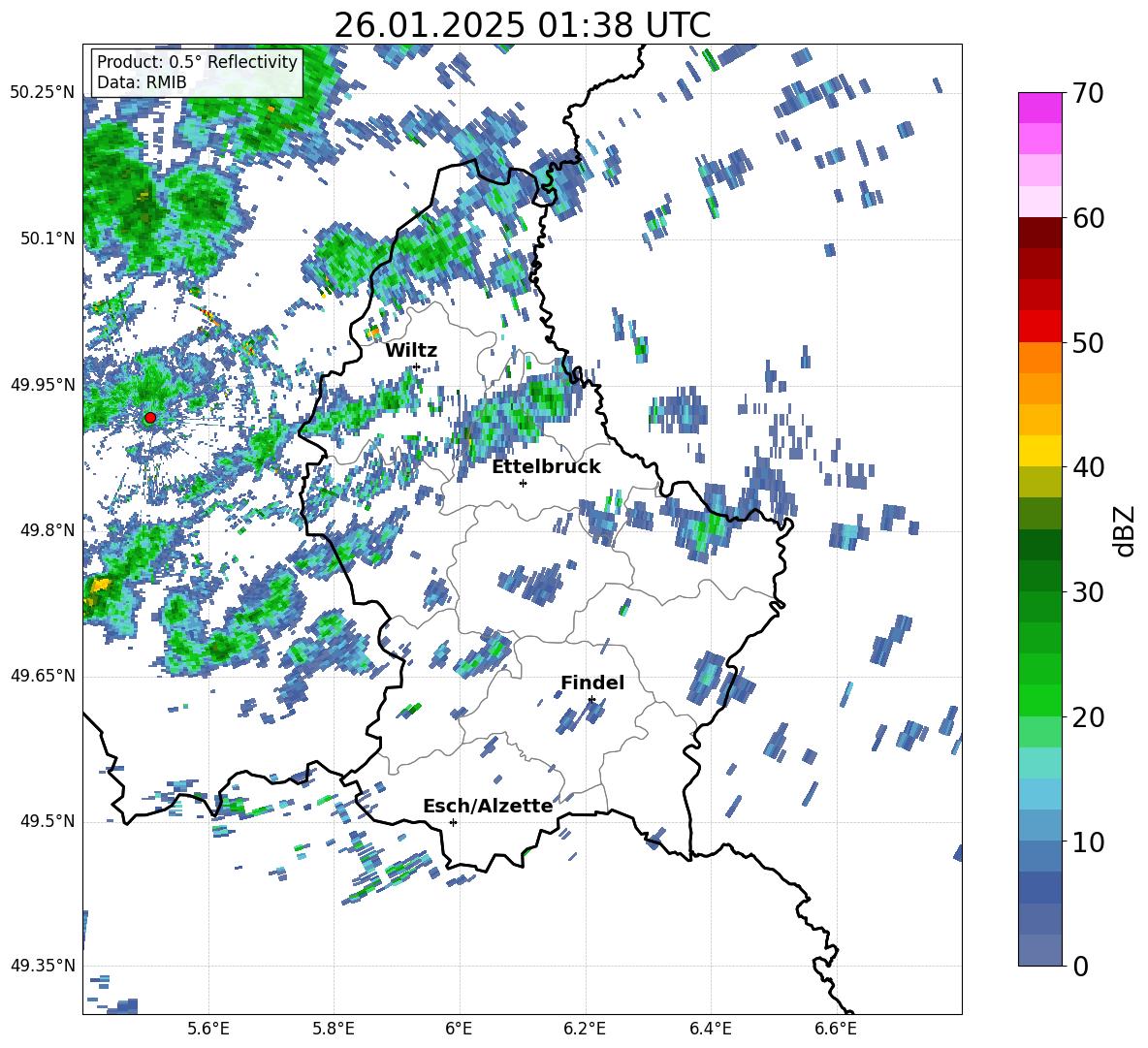1148x1048 pixels.
Task: Click the dBZ colorbar axis label
Action: click(1126, 530)
